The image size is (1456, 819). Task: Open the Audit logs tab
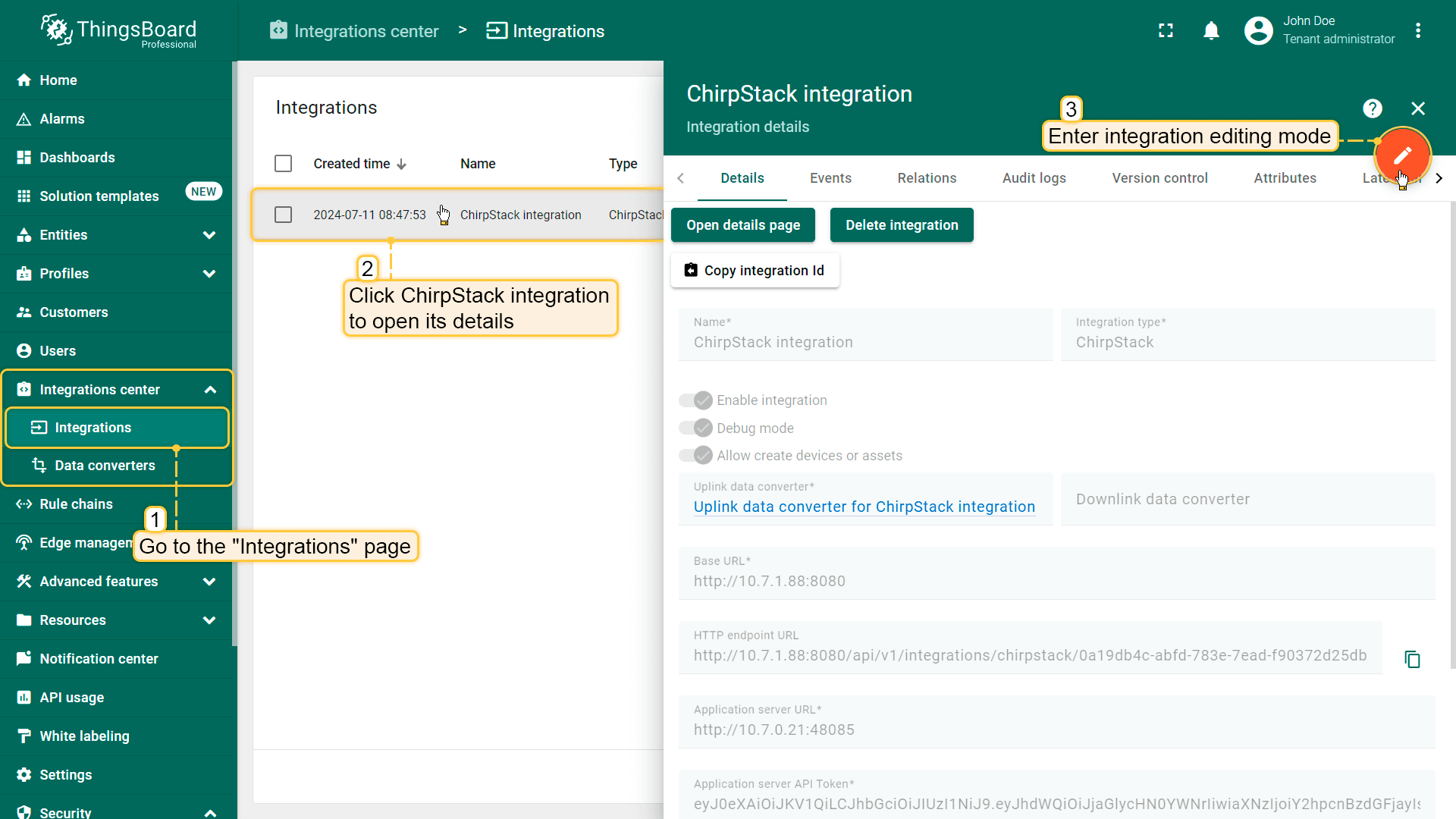click(x=1034, y=178)
